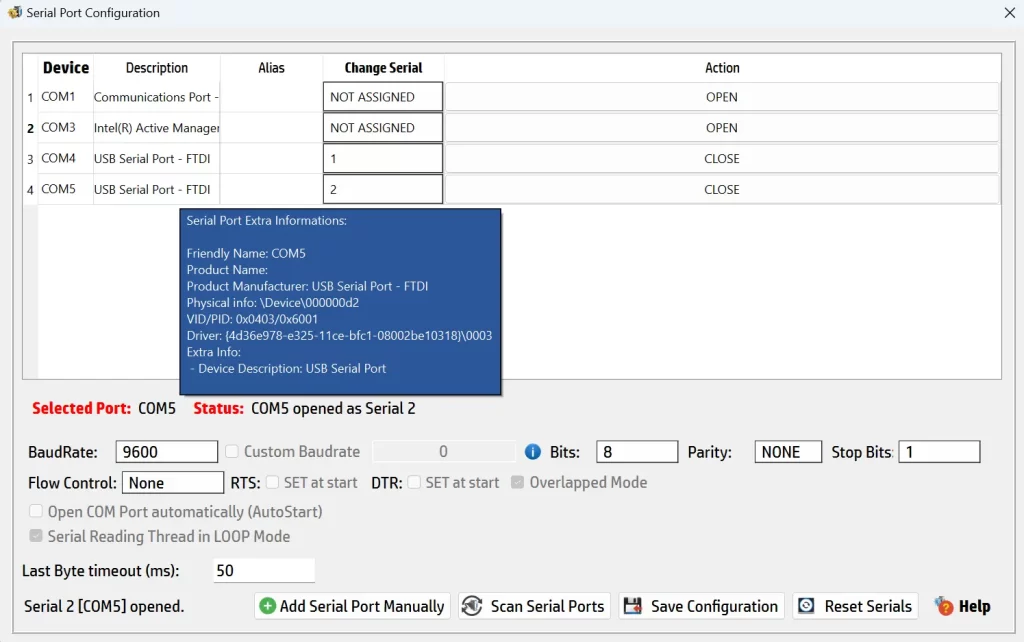Viewport: 1024px width, 642px height.
Task: Click CLOSE action for COM4
Action: coord(722,158)
